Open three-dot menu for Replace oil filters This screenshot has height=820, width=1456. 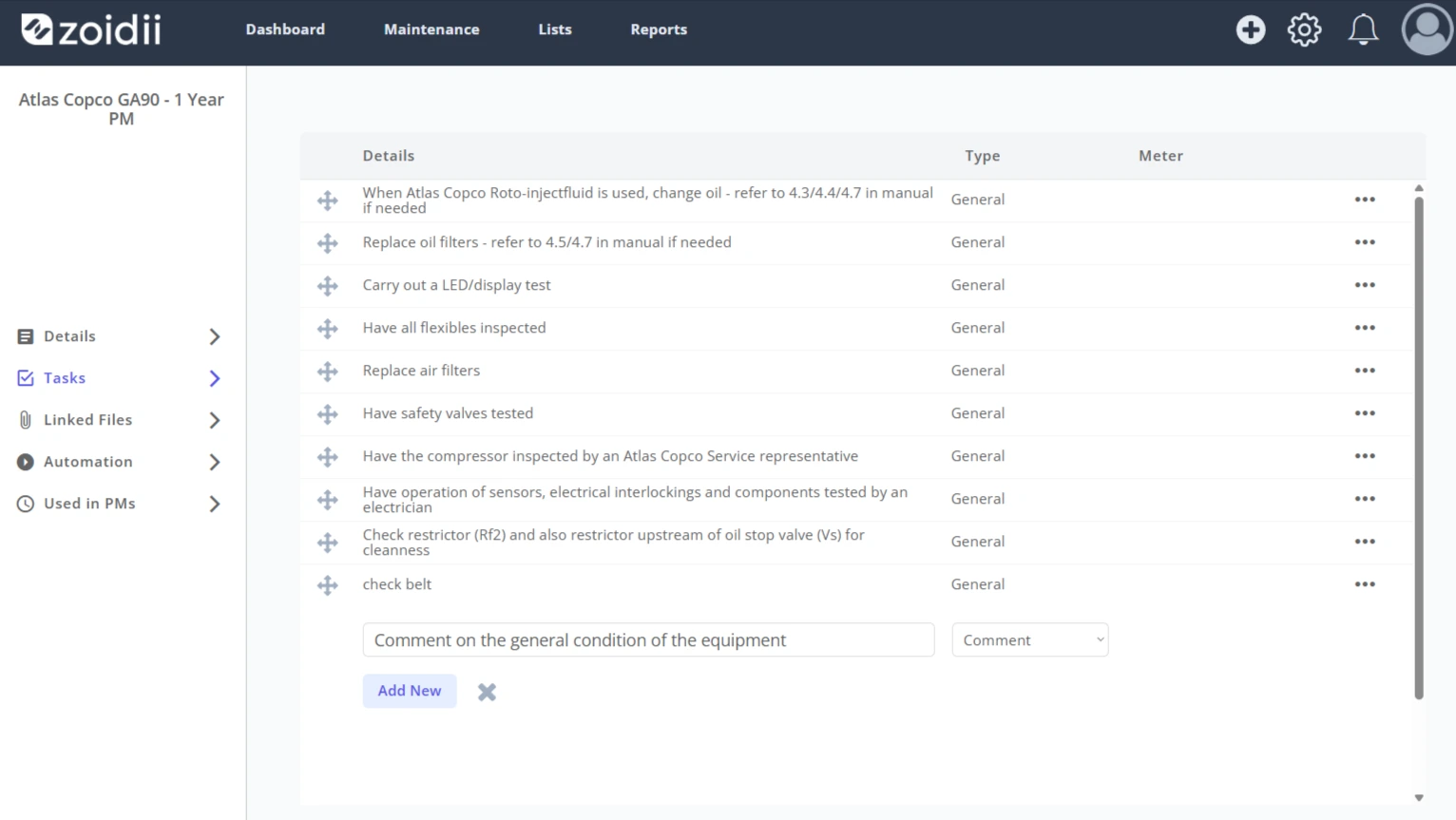[x=1365, y=242]
